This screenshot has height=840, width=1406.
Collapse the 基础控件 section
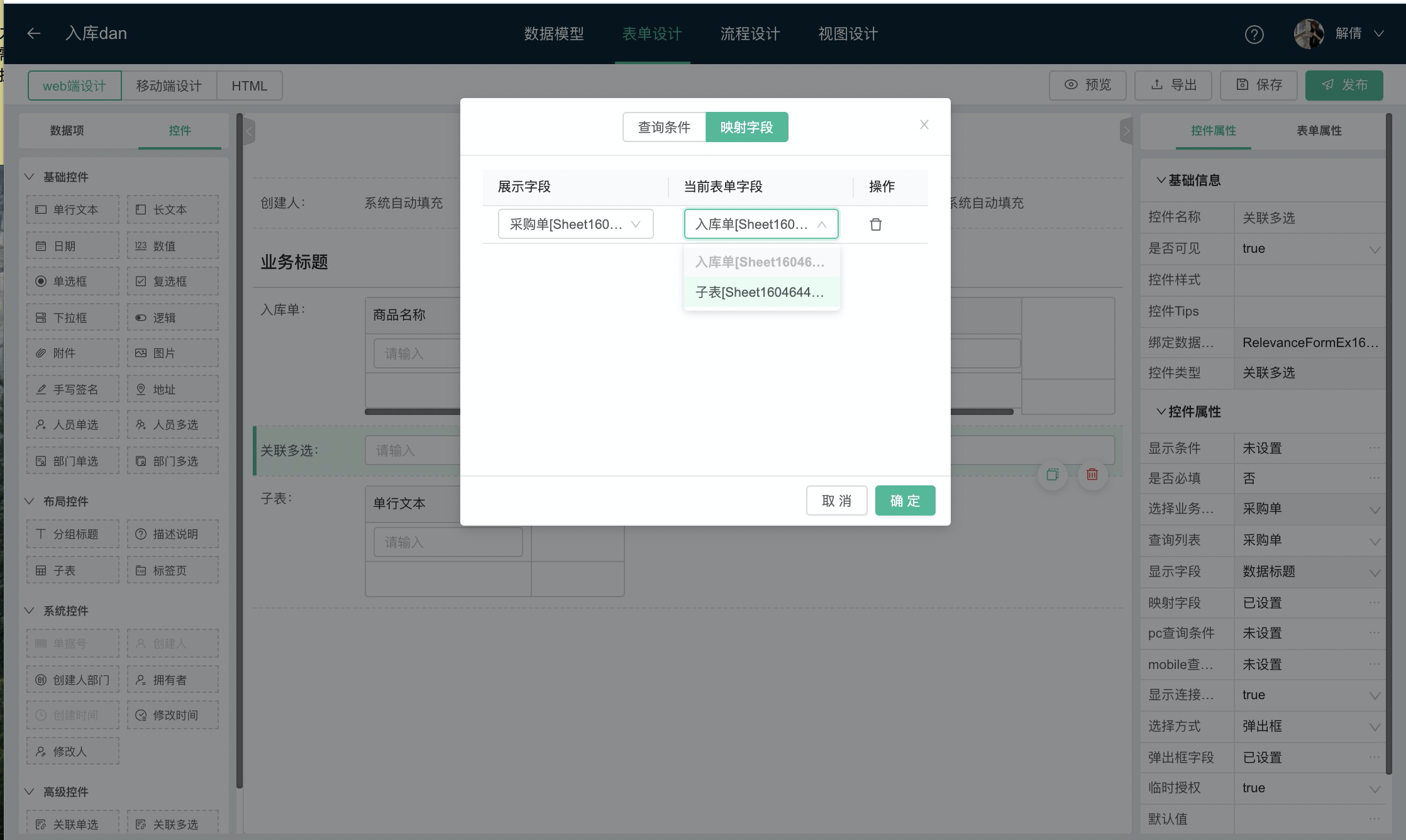click(x=29, y=177)
